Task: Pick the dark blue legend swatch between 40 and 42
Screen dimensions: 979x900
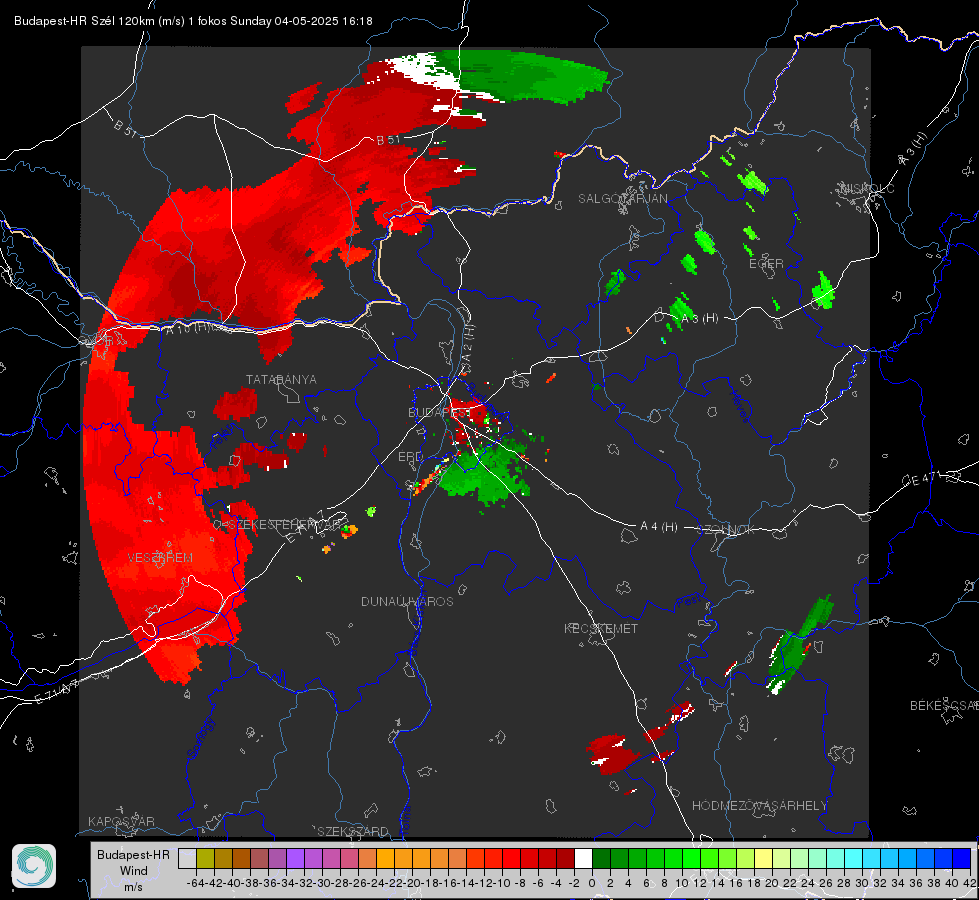Action: (x=961, y=858)
